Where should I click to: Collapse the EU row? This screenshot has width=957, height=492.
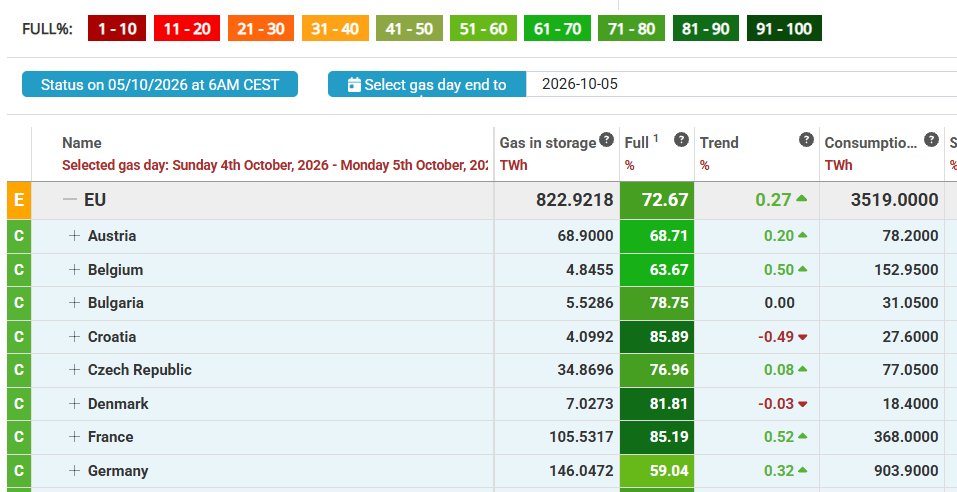click(x=70, y=200)
